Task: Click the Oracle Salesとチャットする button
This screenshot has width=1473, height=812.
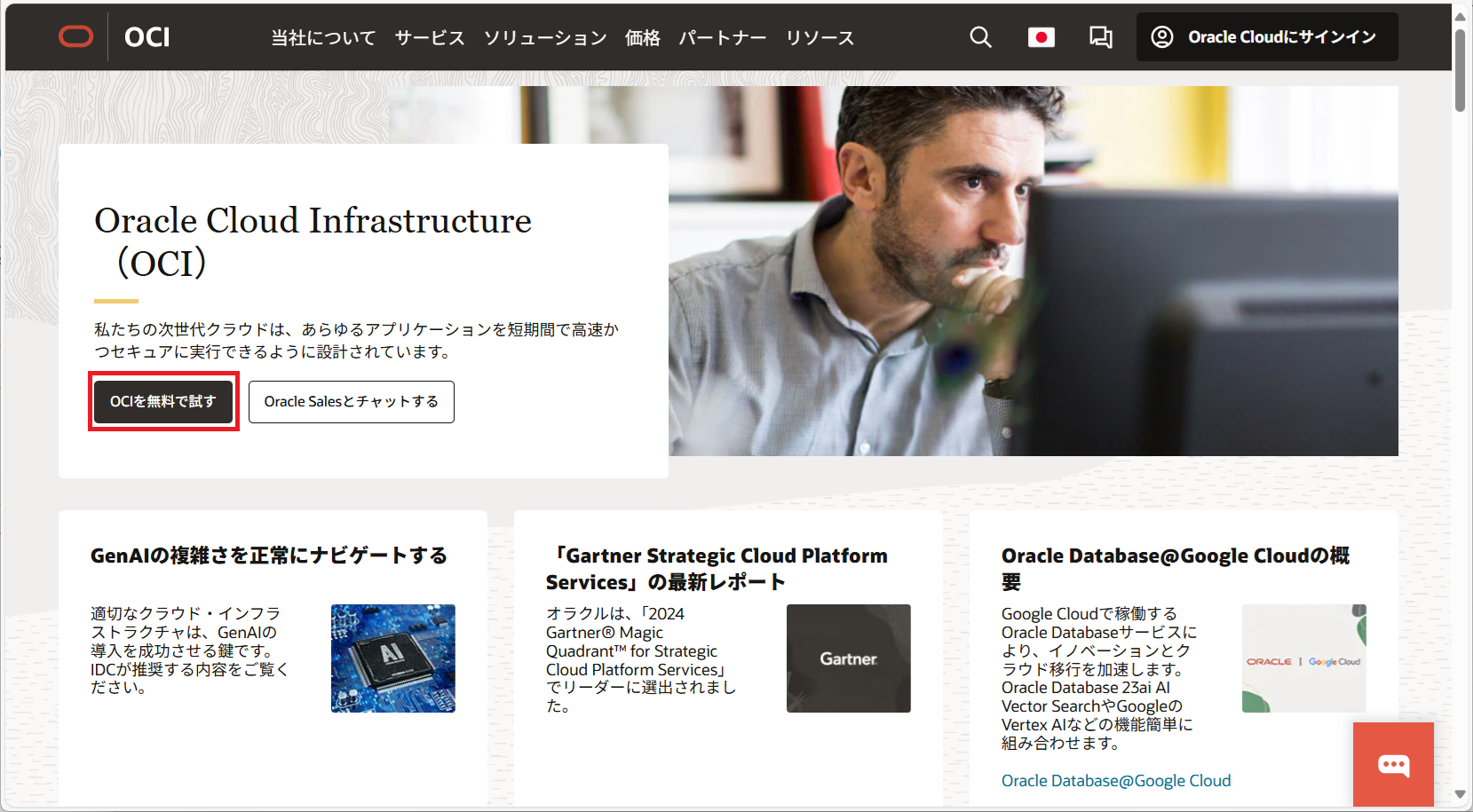Action: [352, 401]
